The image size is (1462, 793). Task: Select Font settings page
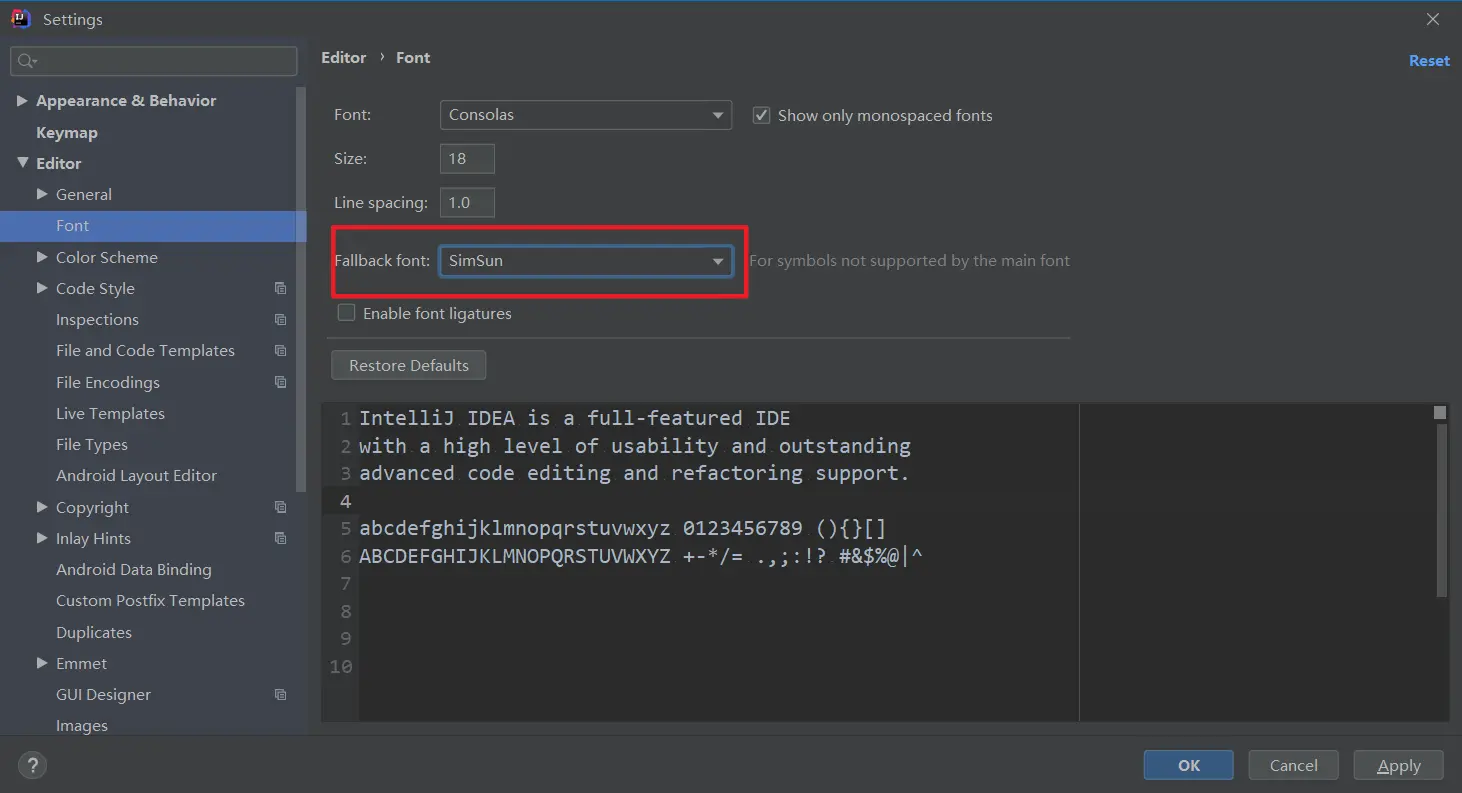(153, 226)
